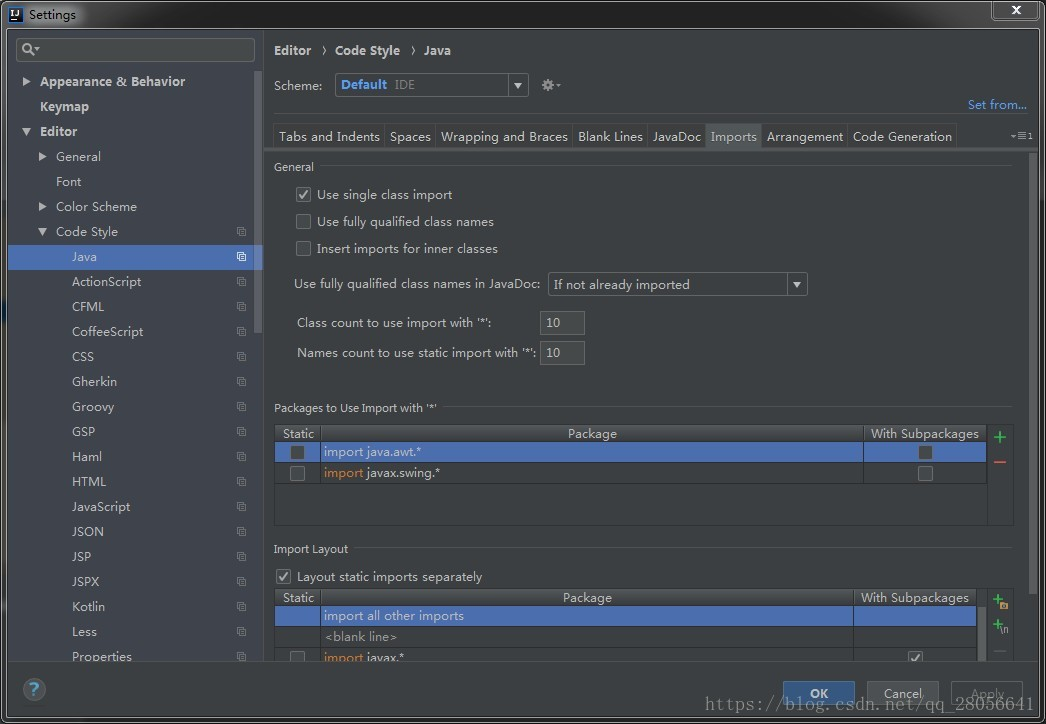Click copy icon next to Kotlin
This screenshot has height=724, width=1046.
tap(241, 607)
